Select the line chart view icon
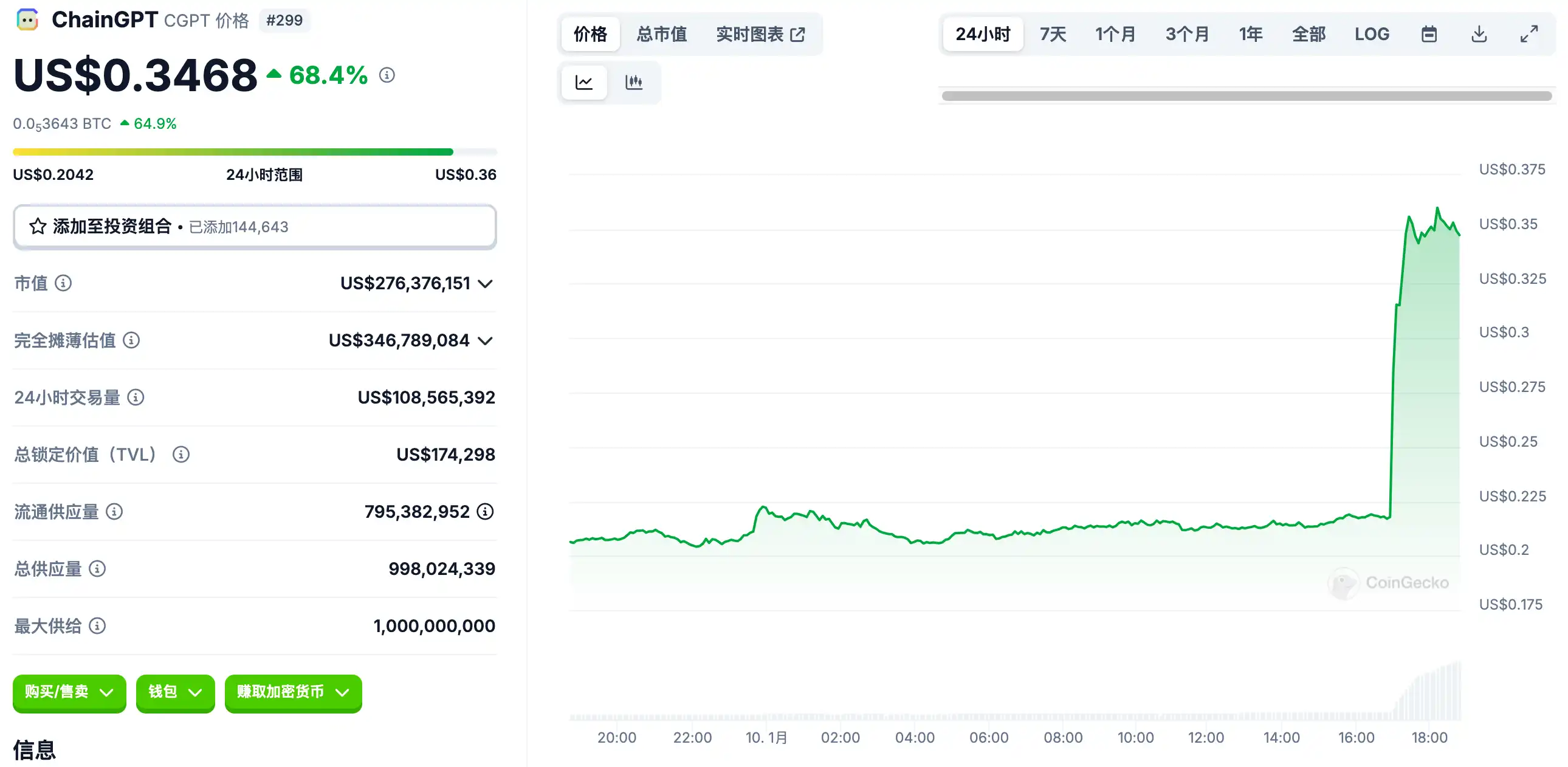This screenshot has height=767, width=1568. [x=583, y=82]
